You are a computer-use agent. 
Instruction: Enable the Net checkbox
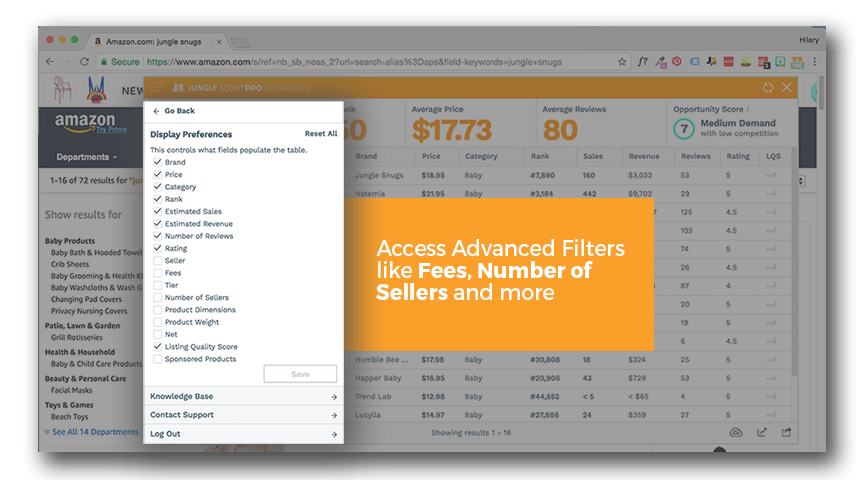pyautogui.click(x=158, y=334)
